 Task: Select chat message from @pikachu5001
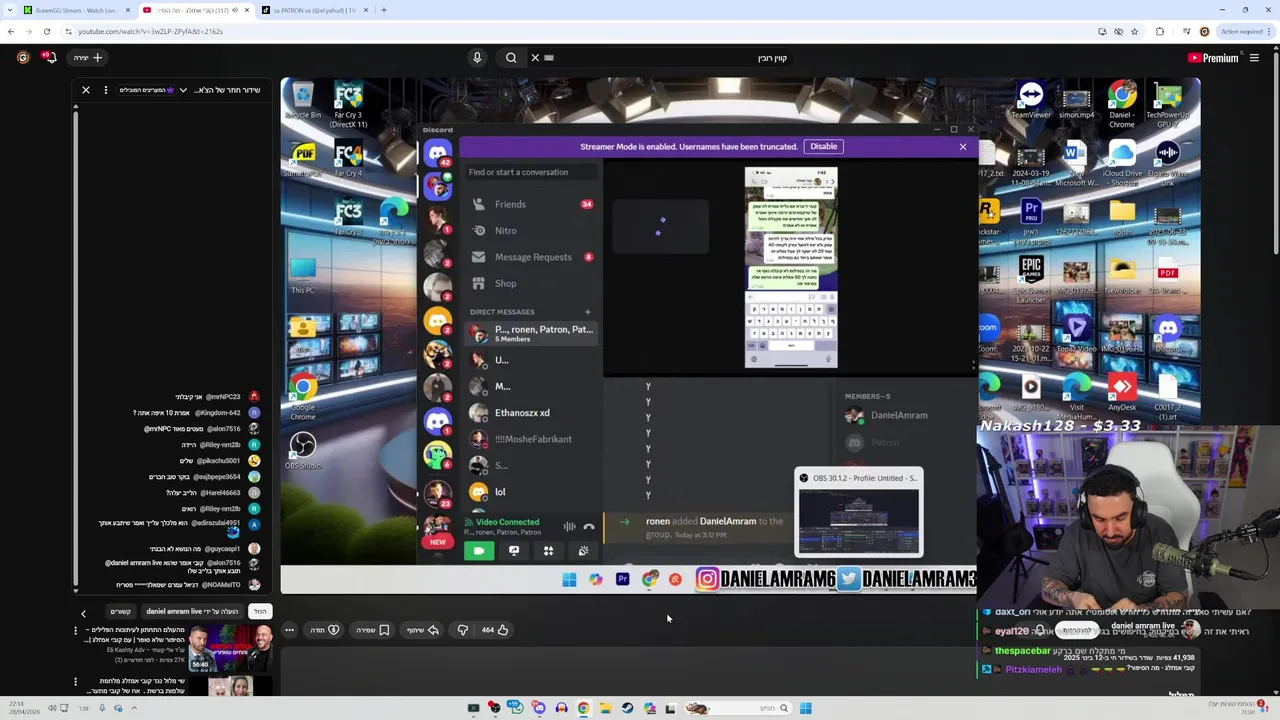[219, 461]
